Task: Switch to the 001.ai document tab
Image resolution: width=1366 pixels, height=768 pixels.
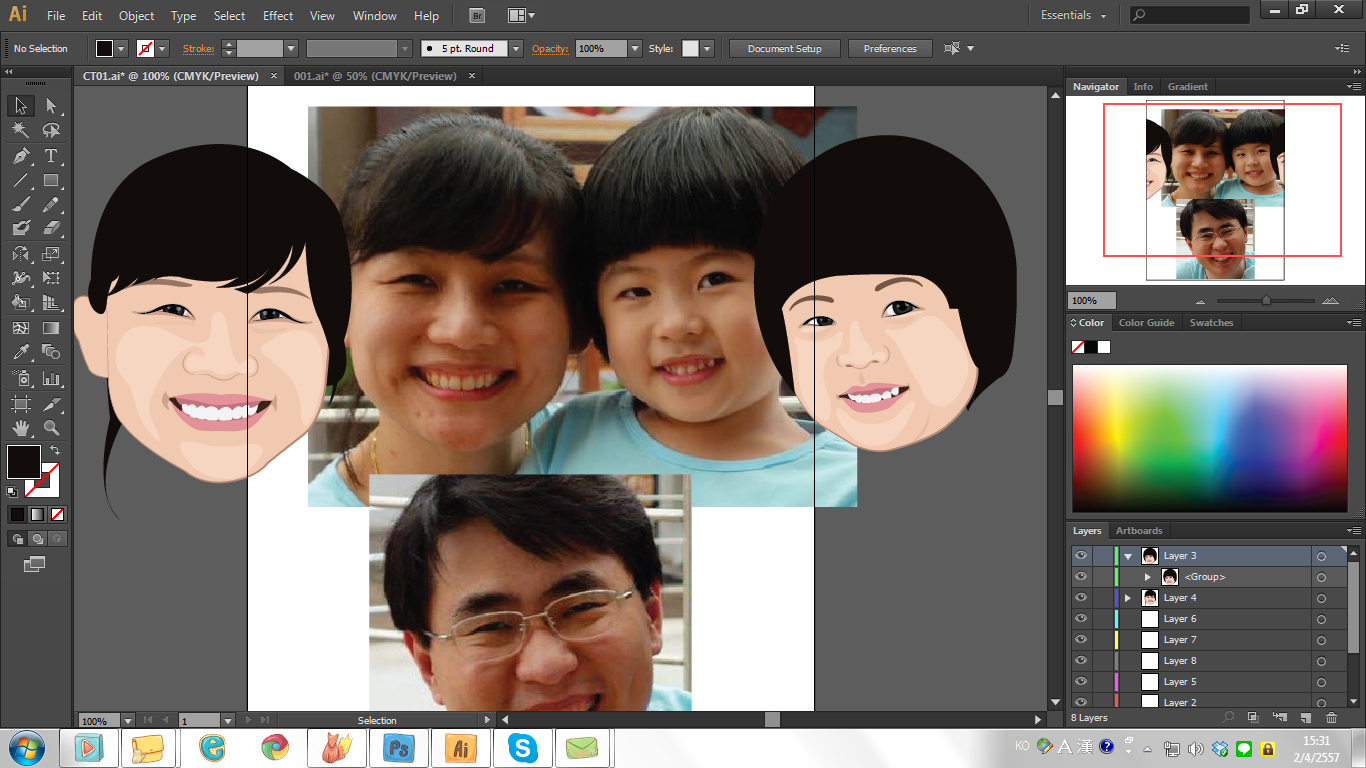Action: pos(374,76)
